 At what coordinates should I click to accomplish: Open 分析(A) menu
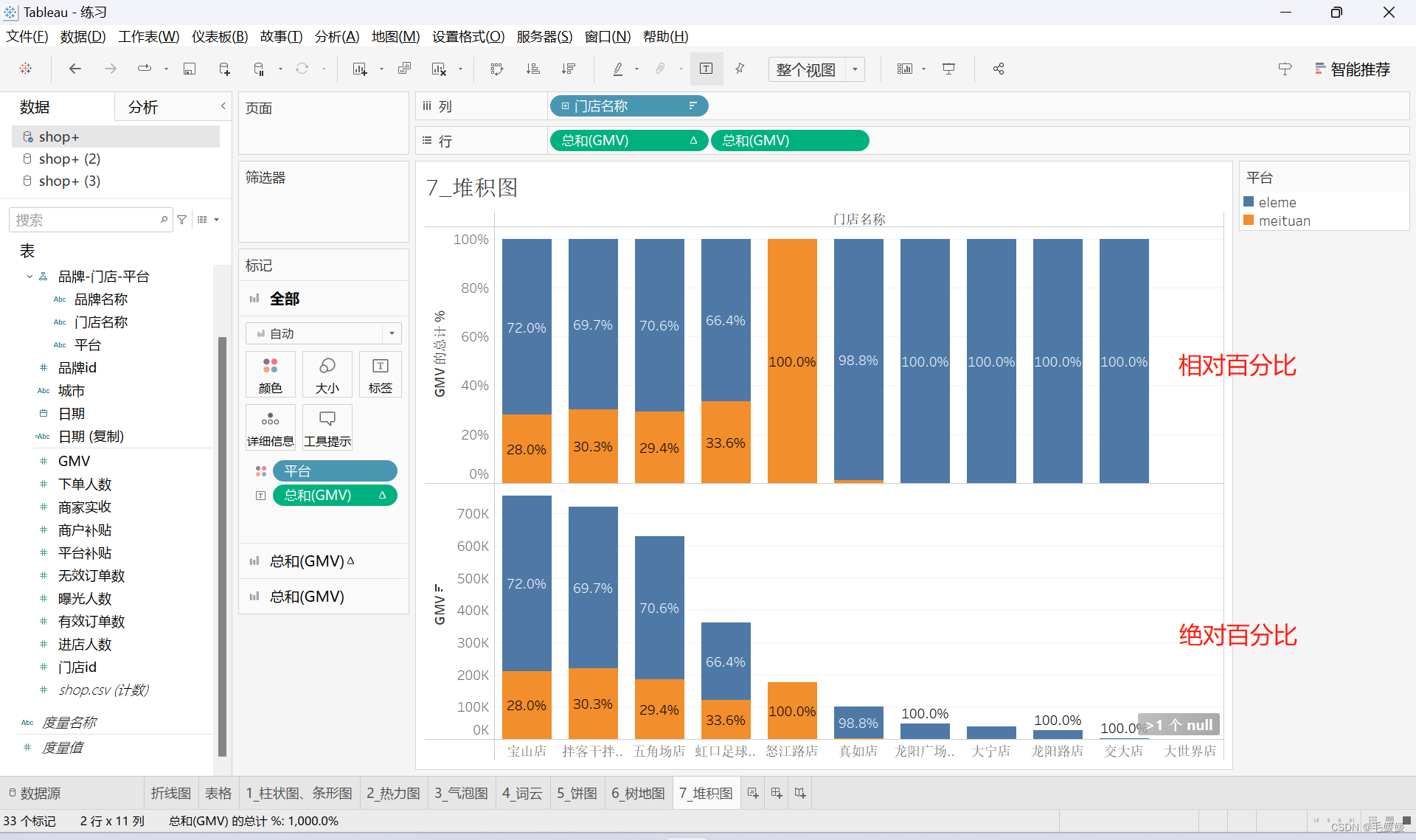(x=337, y=37)
